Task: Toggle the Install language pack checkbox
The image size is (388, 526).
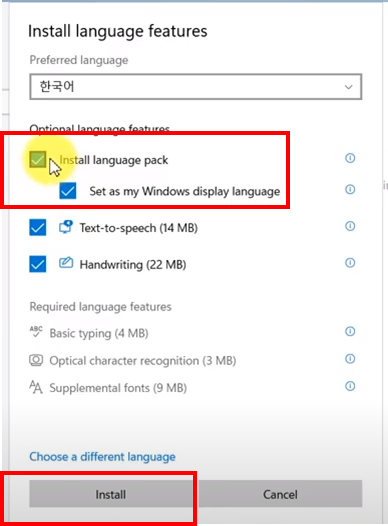Action: (38, 159)
